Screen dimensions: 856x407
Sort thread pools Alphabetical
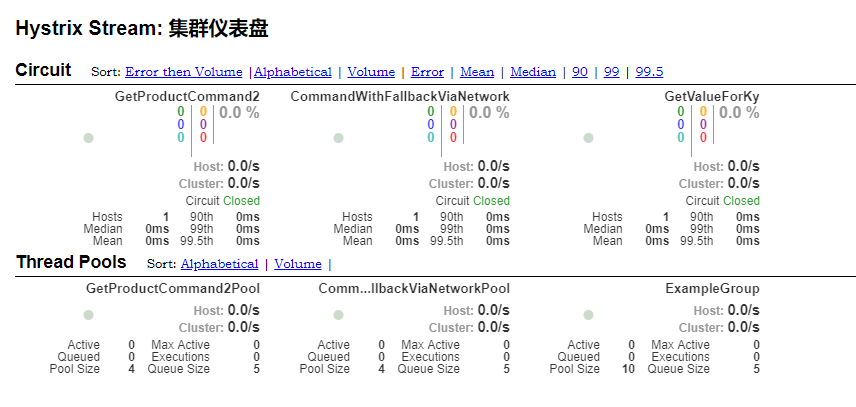point(219,264)
